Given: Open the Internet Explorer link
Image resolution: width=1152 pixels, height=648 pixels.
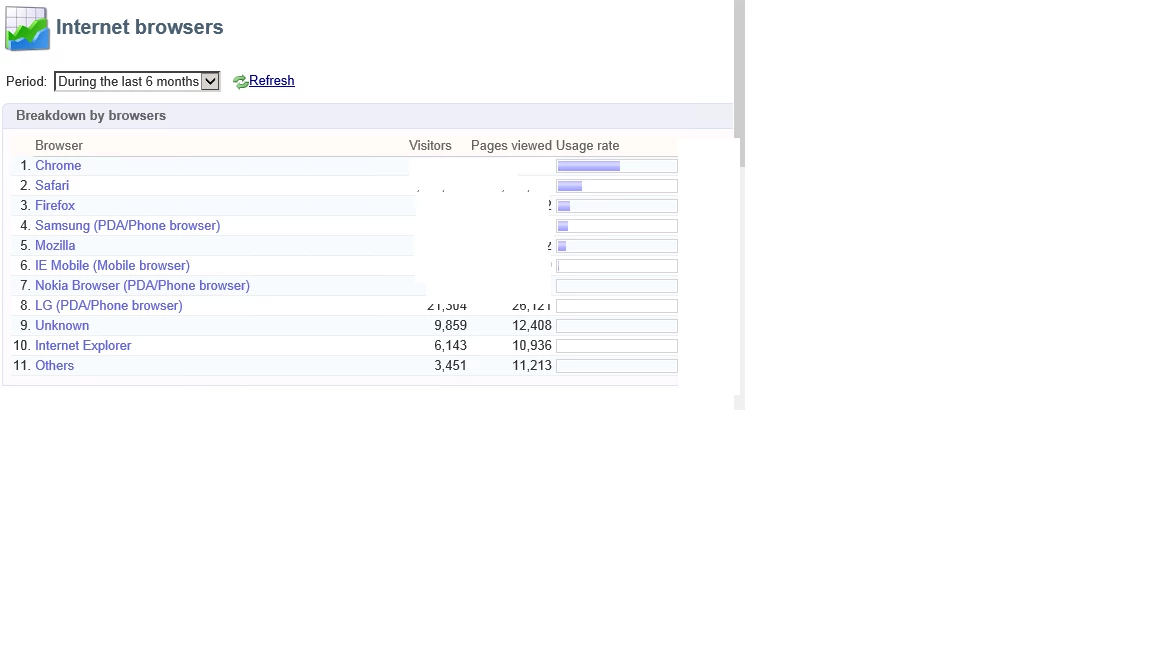Looking at the screenshot, I should point(83,345).
